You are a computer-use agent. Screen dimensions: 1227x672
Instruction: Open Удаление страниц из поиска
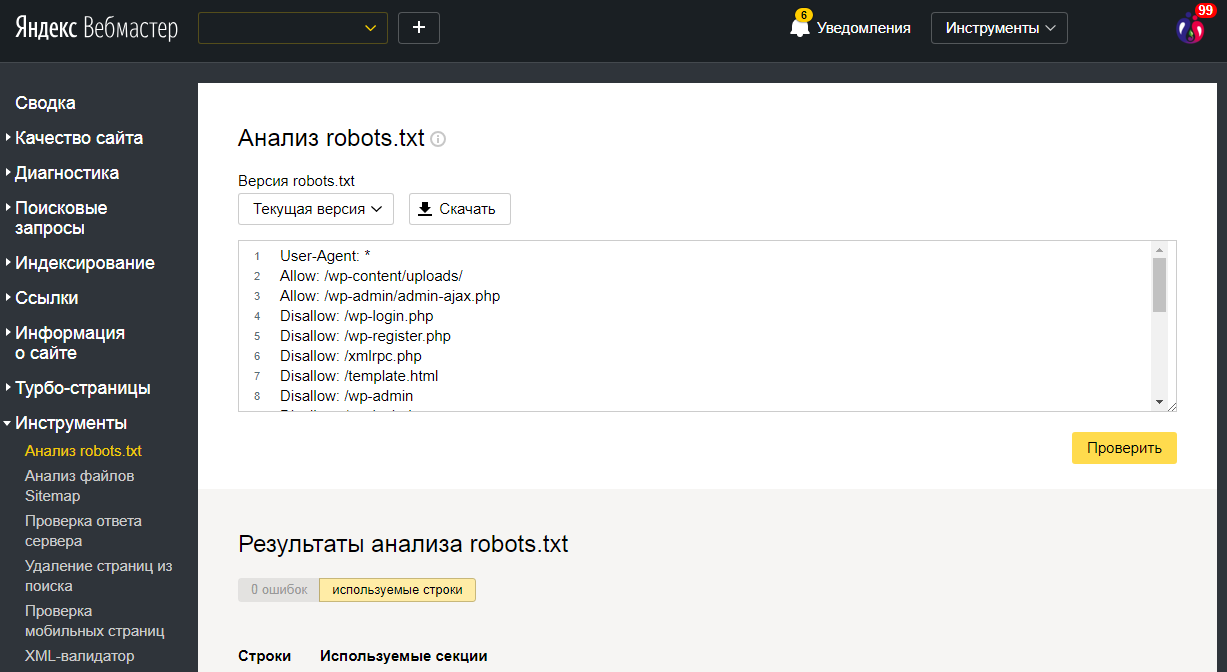[x=99, y=576]
